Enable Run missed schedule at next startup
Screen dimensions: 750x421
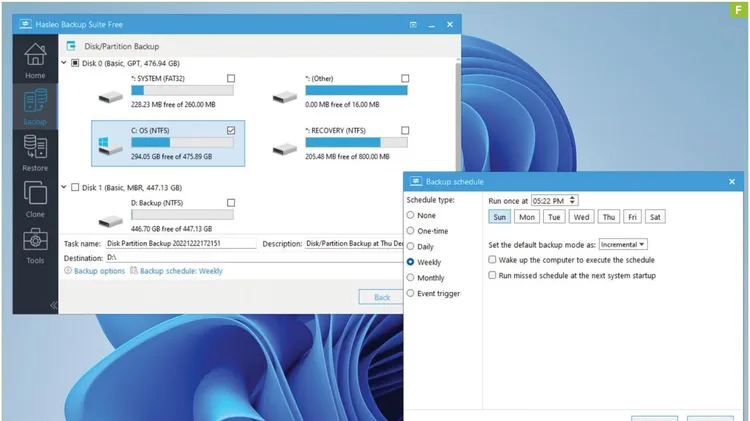492,275
